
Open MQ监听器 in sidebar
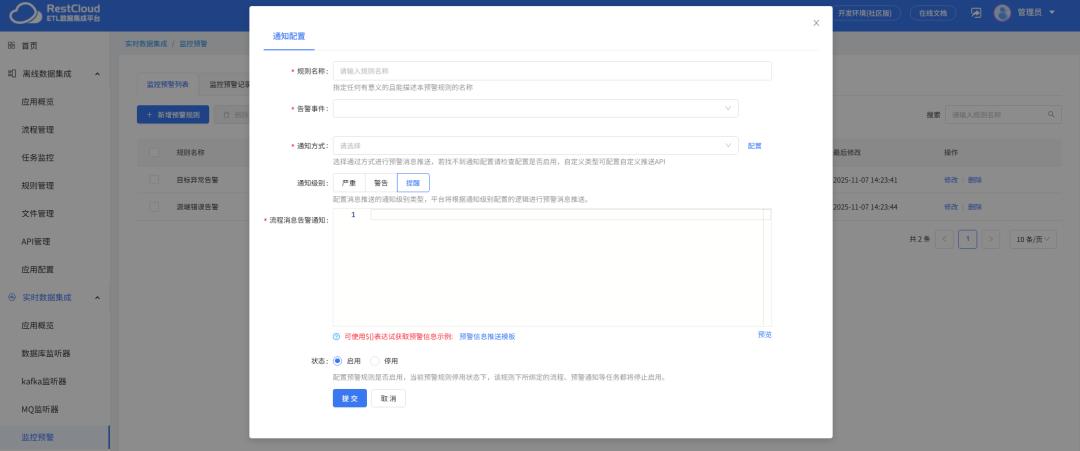coord(40,409)
